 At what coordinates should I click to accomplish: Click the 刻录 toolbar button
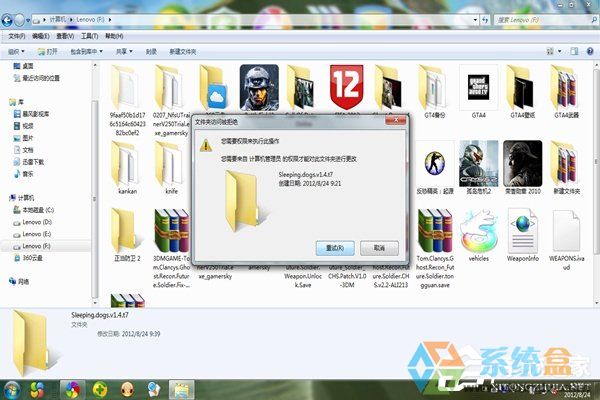pyautogui.click(x=151, y=51)
